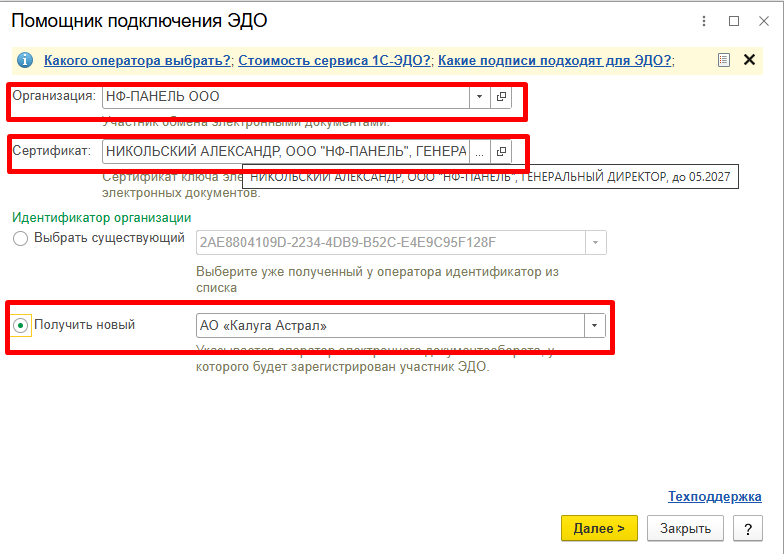Image resolution: width=784 pixels, height=554 pixels.
Task: Dismiss the yellow info banner with X
Action: coord(749,60)
